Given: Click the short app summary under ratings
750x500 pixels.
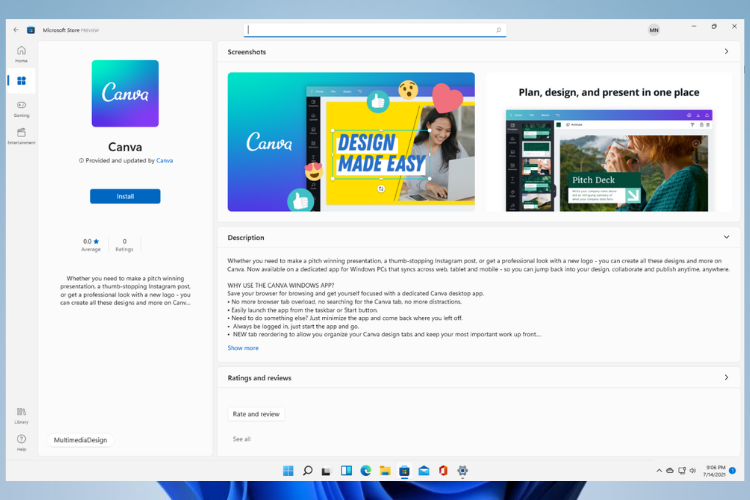Looking at the screenshot, I should tap(125, 290).
